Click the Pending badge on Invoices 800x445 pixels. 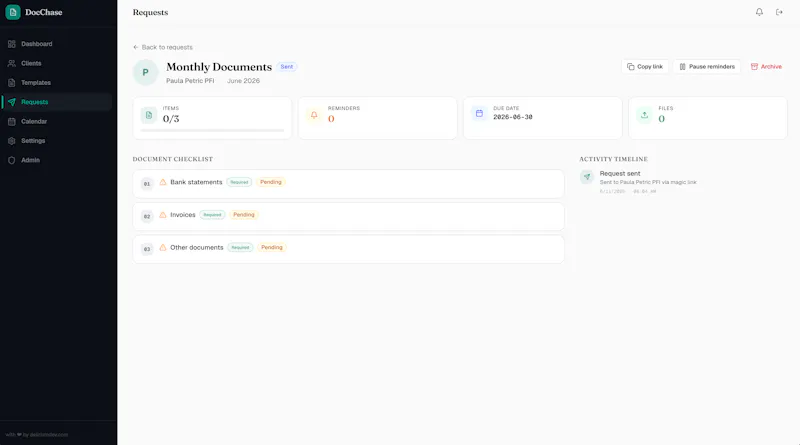click(x=244, y=215)
